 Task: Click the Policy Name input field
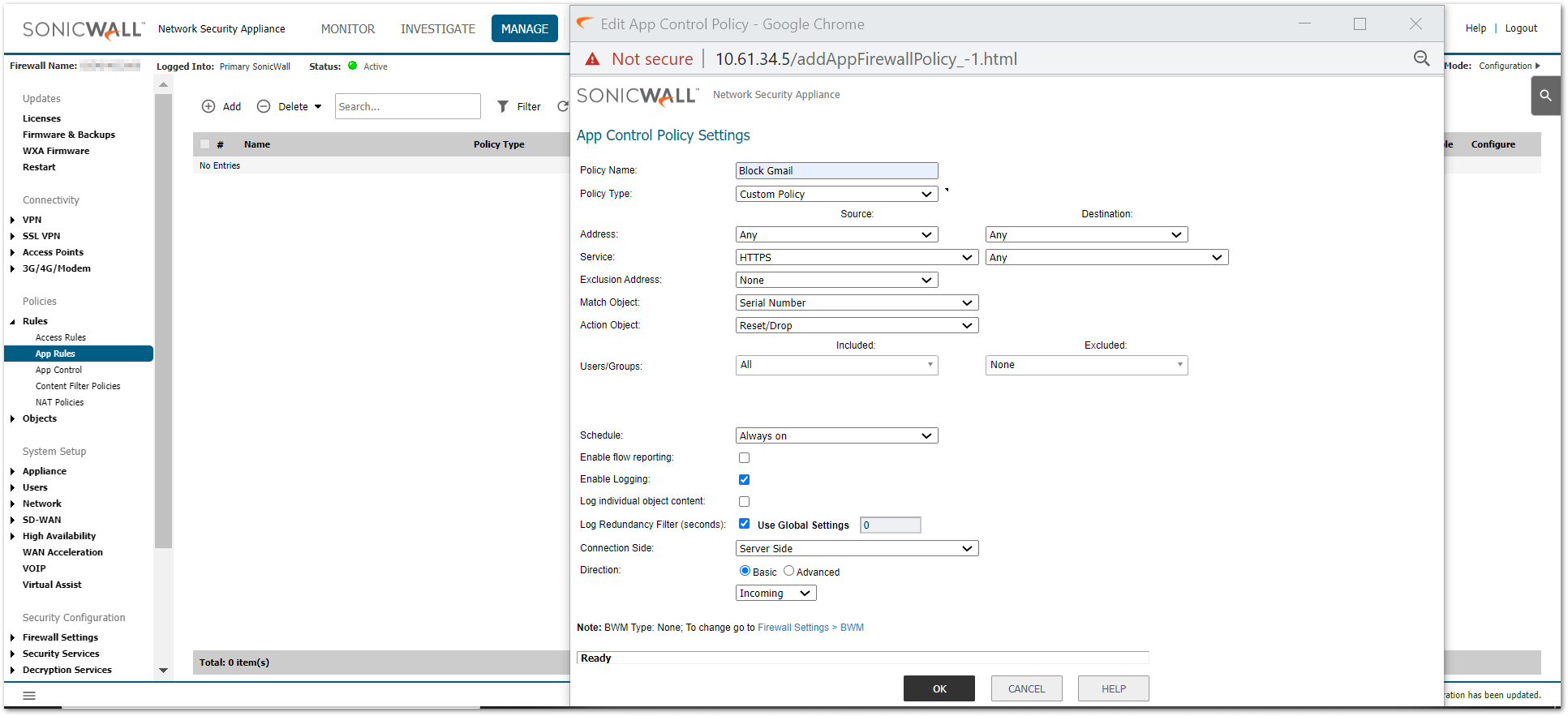coord(836,170)
